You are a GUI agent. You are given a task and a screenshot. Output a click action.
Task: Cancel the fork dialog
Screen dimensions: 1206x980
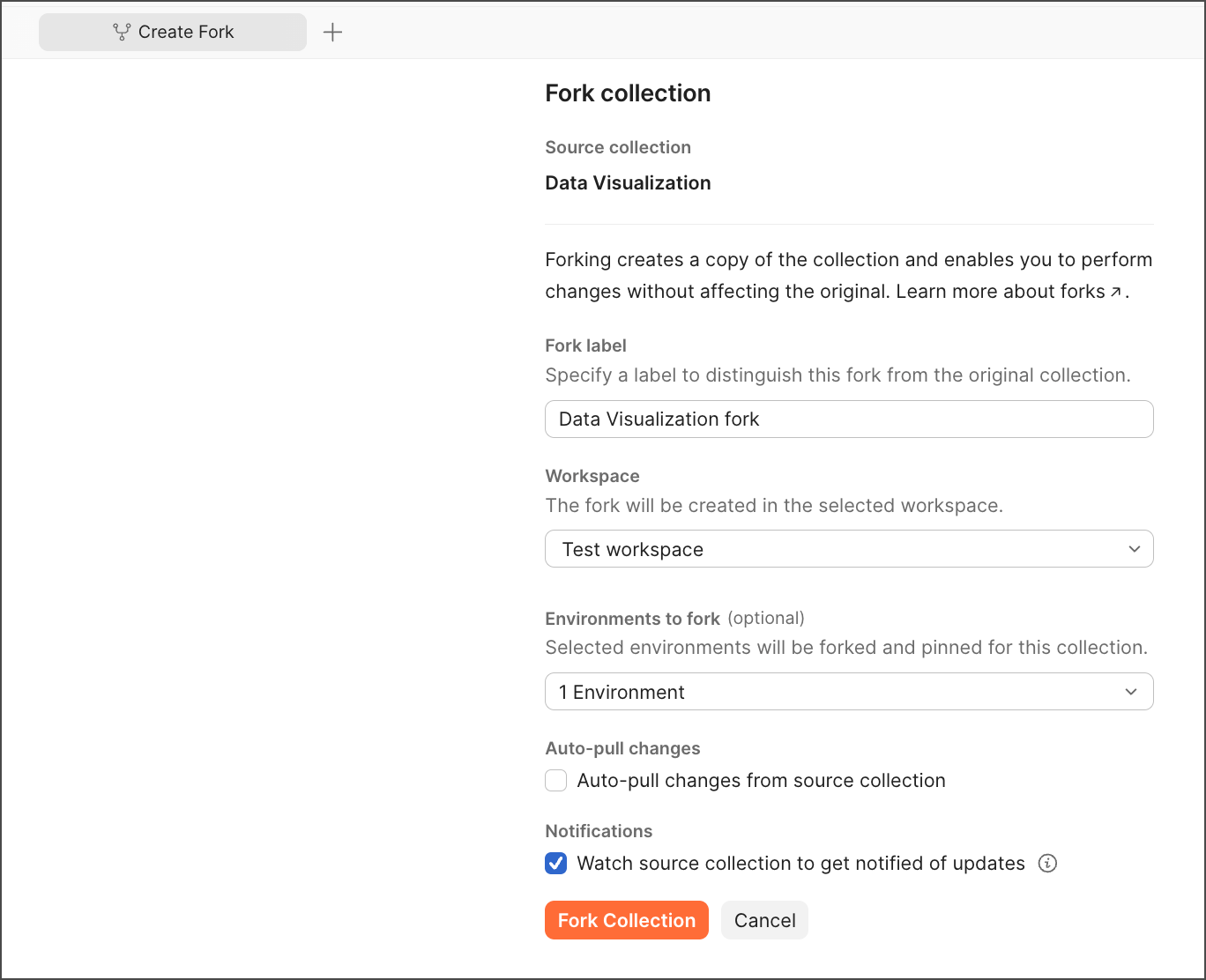pyautogui.click(x=764, y=920)
